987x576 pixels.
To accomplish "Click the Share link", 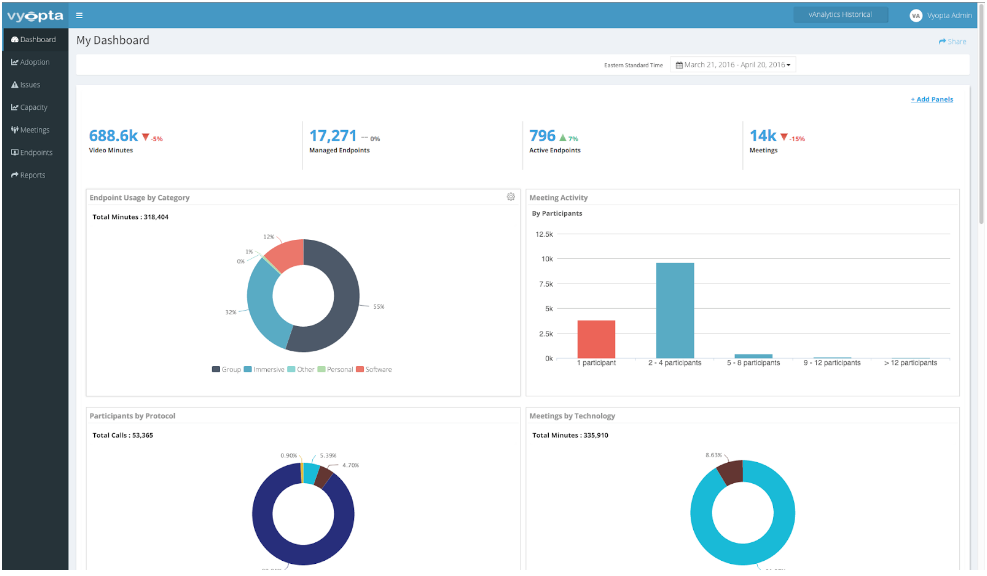I will 952,42.
